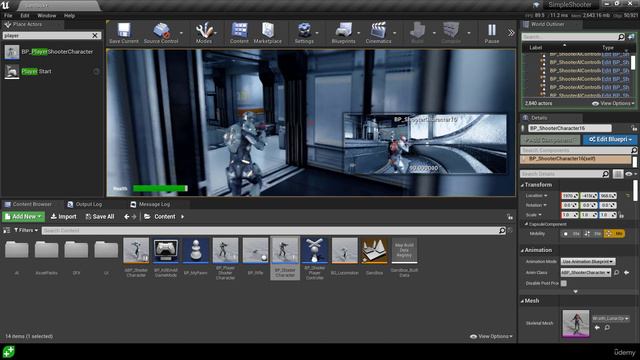
Task: Select Player Start in Place Actors
Action: tap(51, 71)
